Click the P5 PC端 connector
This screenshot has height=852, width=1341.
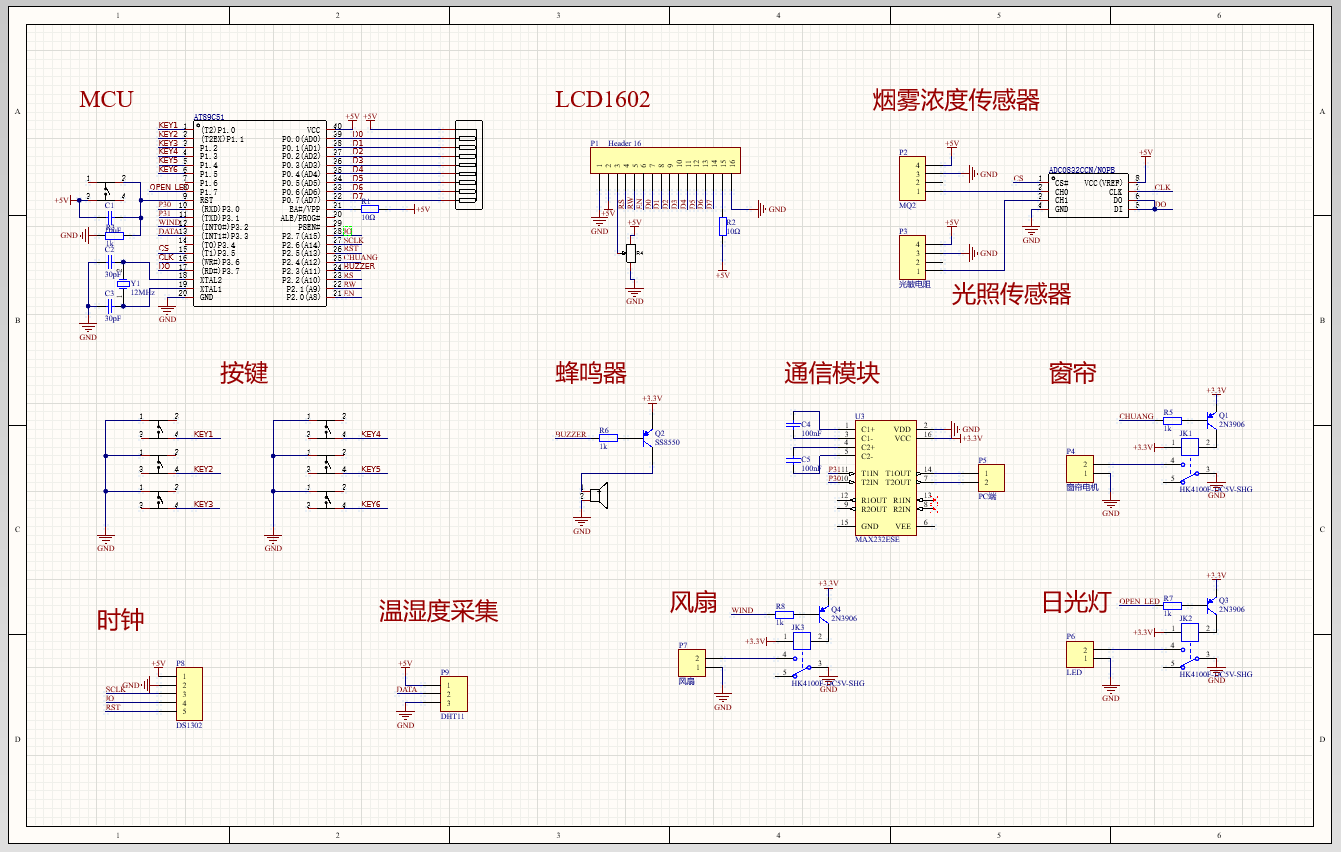[991, 478]
